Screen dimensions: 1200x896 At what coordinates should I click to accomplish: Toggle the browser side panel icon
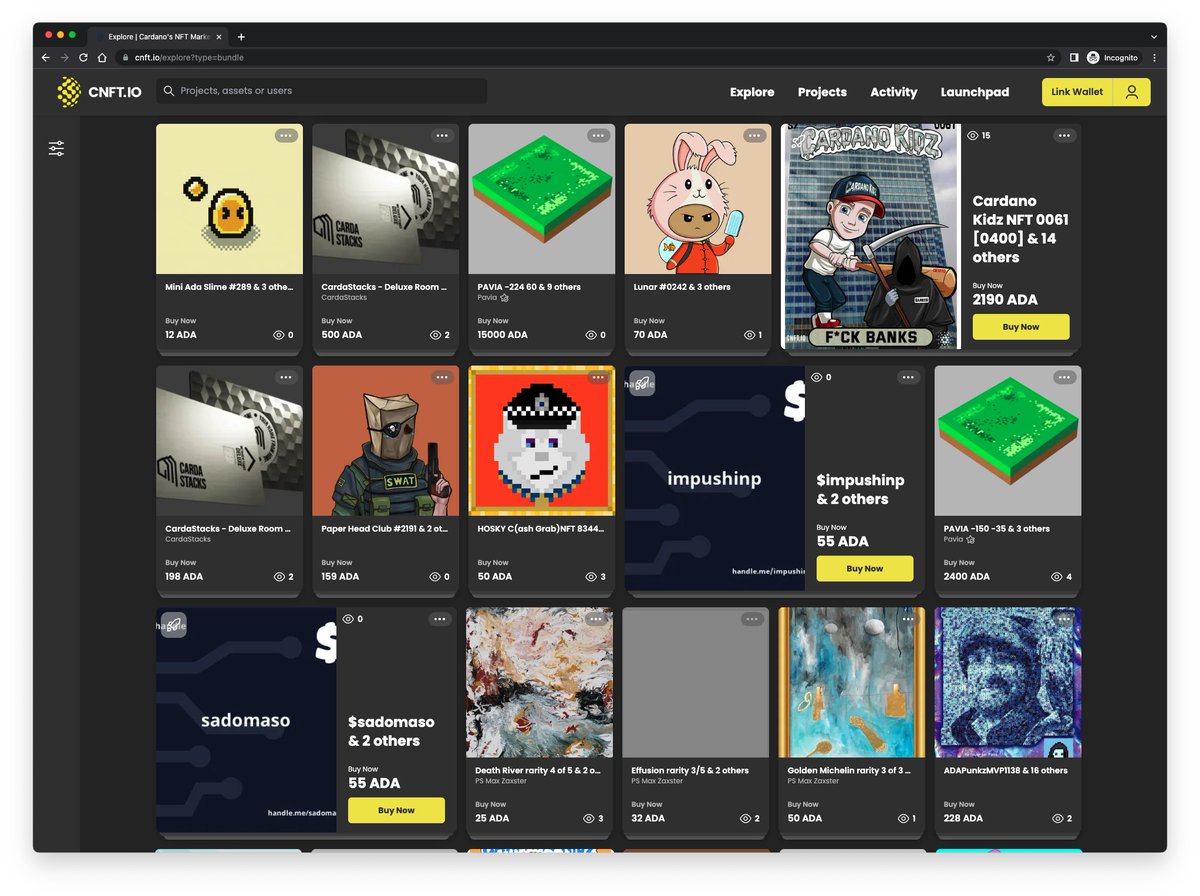coord(1074,58)
